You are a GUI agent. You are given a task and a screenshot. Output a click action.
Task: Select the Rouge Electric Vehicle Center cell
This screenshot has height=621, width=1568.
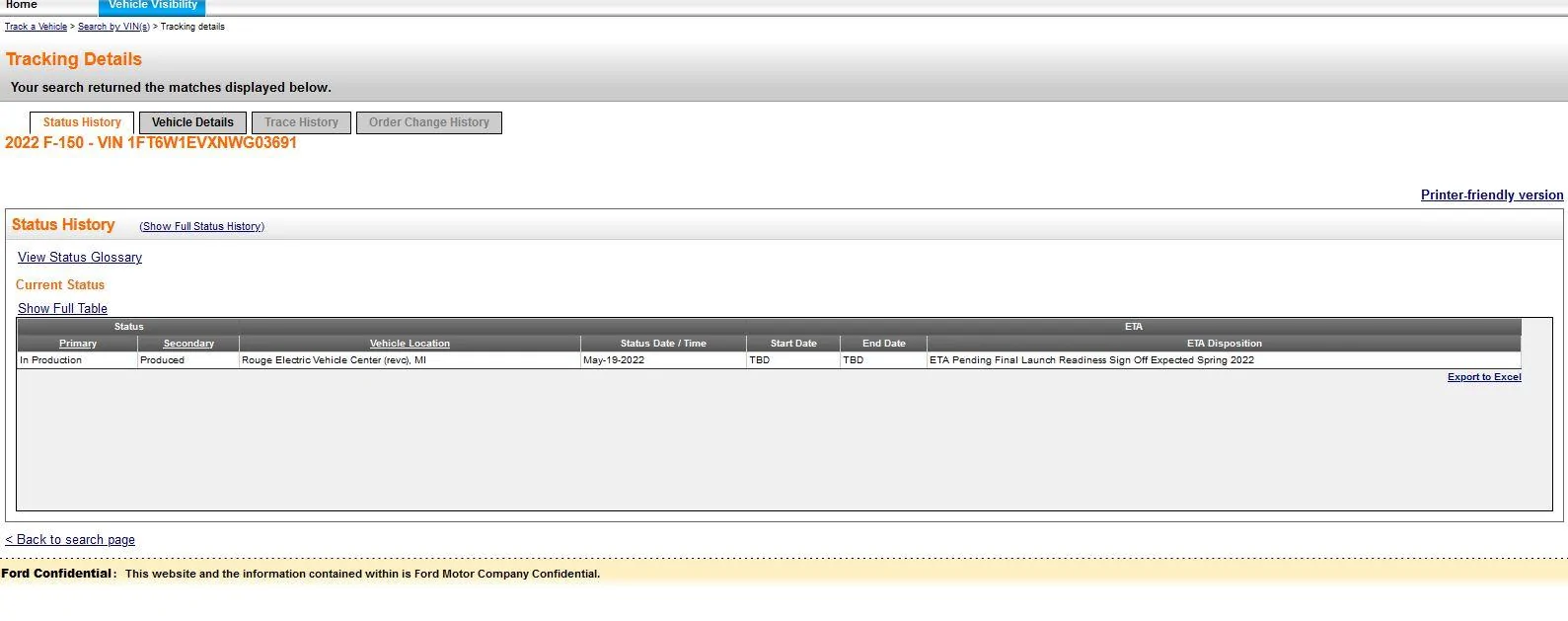tap(334, 360)
